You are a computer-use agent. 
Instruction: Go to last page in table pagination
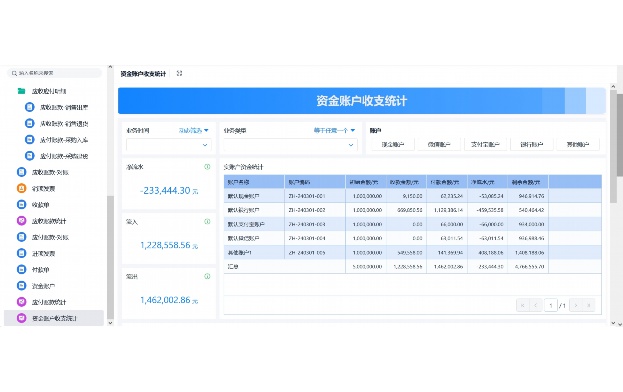pos(588,305)
